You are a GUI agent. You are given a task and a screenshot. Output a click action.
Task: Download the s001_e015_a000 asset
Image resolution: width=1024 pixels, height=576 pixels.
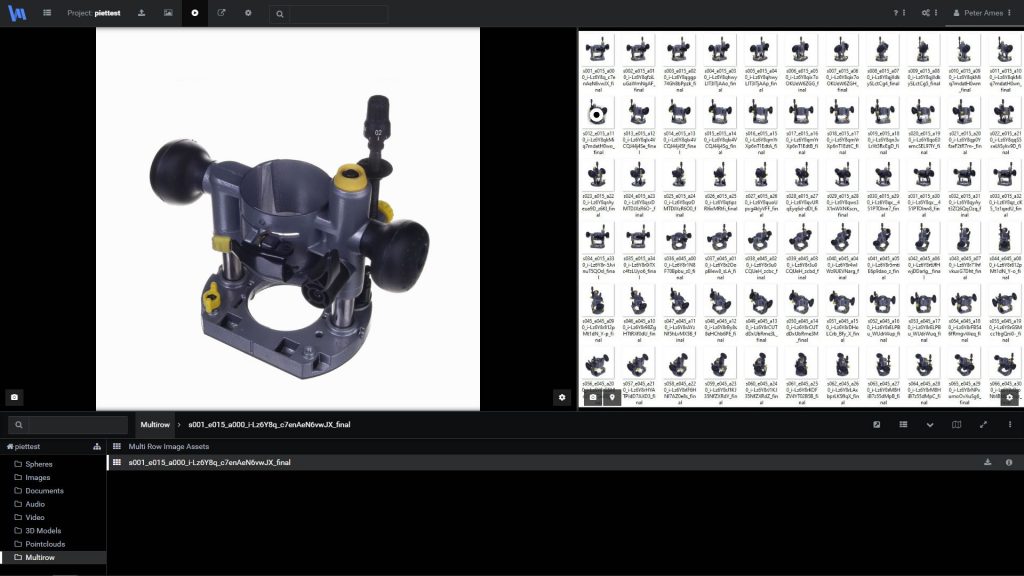[x=987, y=462]
